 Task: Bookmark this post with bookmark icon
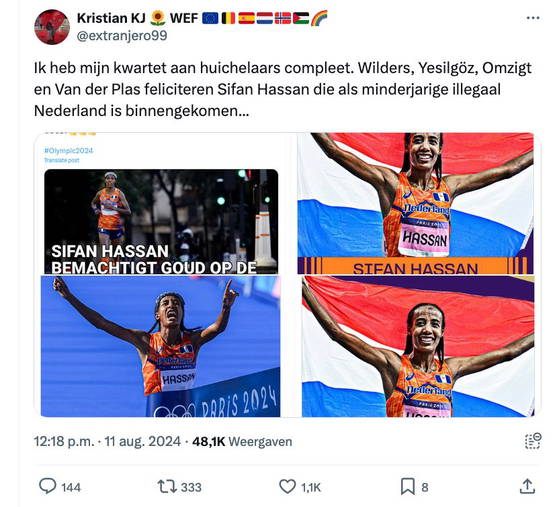coord(408,486)
